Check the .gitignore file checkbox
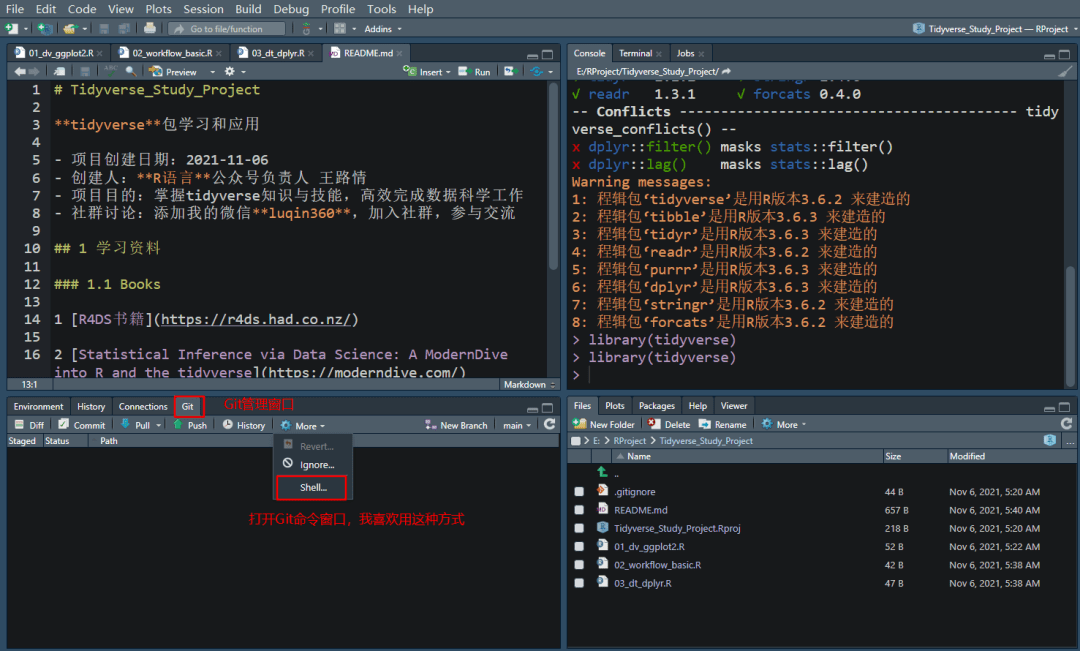The image size is (1080, 651). click(x=579, y=492)
